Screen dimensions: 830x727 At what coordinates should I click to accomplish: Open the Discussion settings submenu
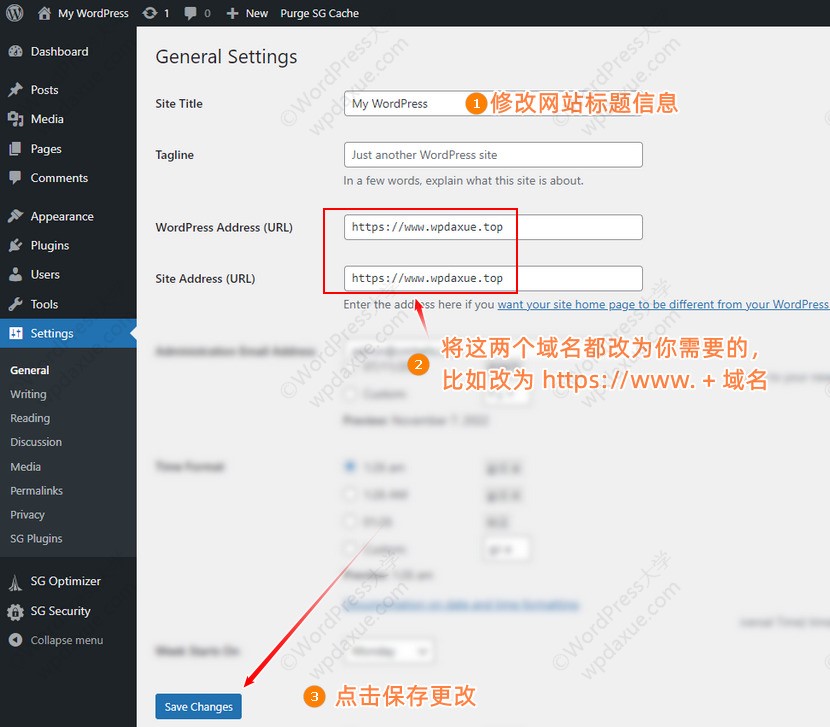(x=36, y=442)
